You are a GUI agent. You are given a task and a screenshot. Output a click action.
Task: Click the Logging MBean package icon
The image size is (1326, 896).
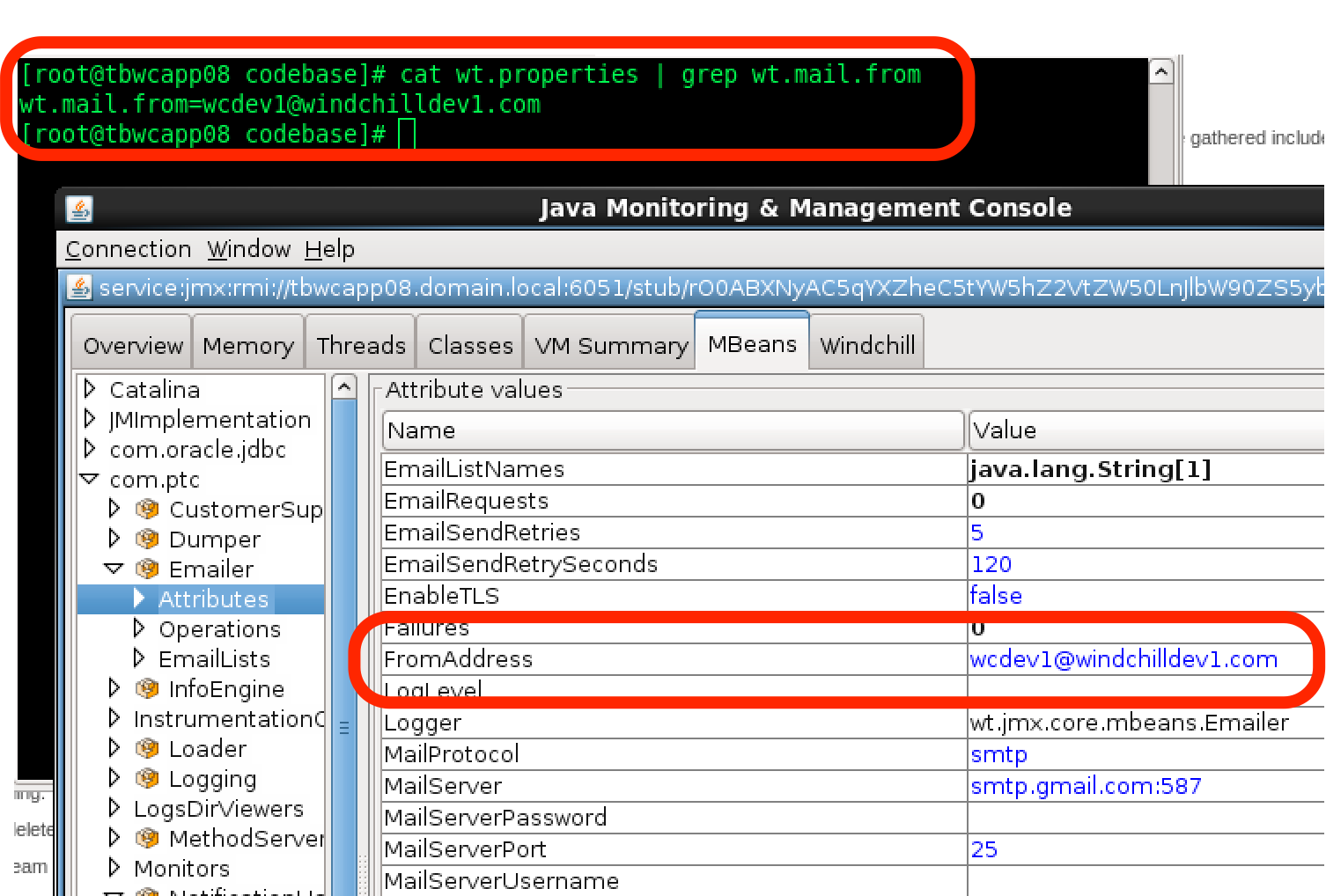(147, 779)
